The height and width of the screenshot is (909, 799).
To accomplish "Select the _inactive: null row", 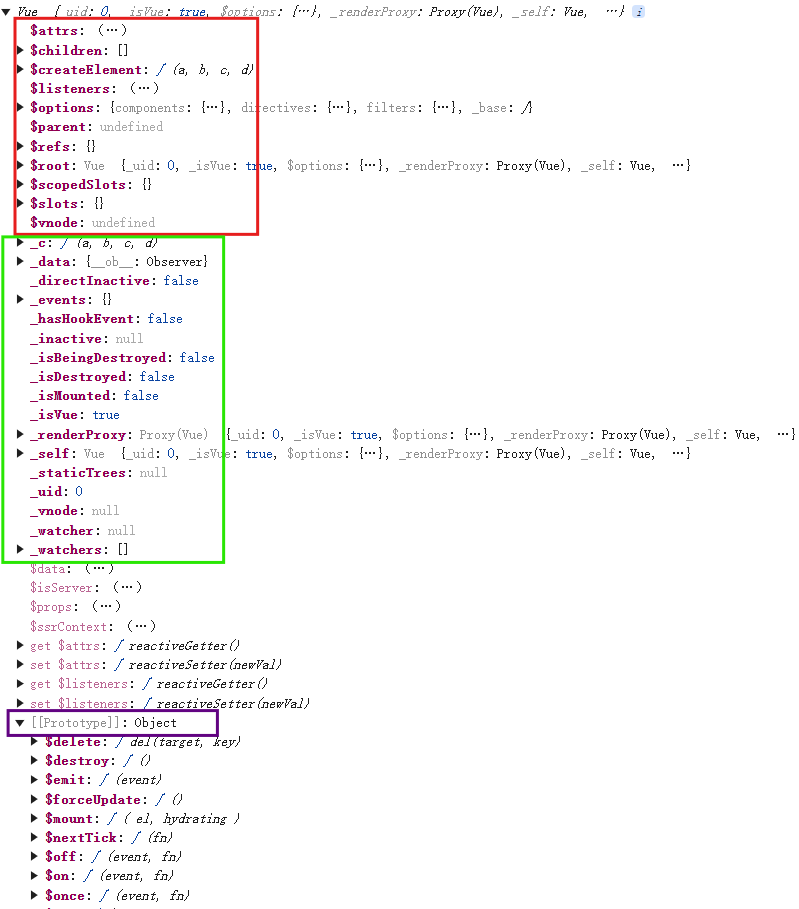I will point(86,339).
